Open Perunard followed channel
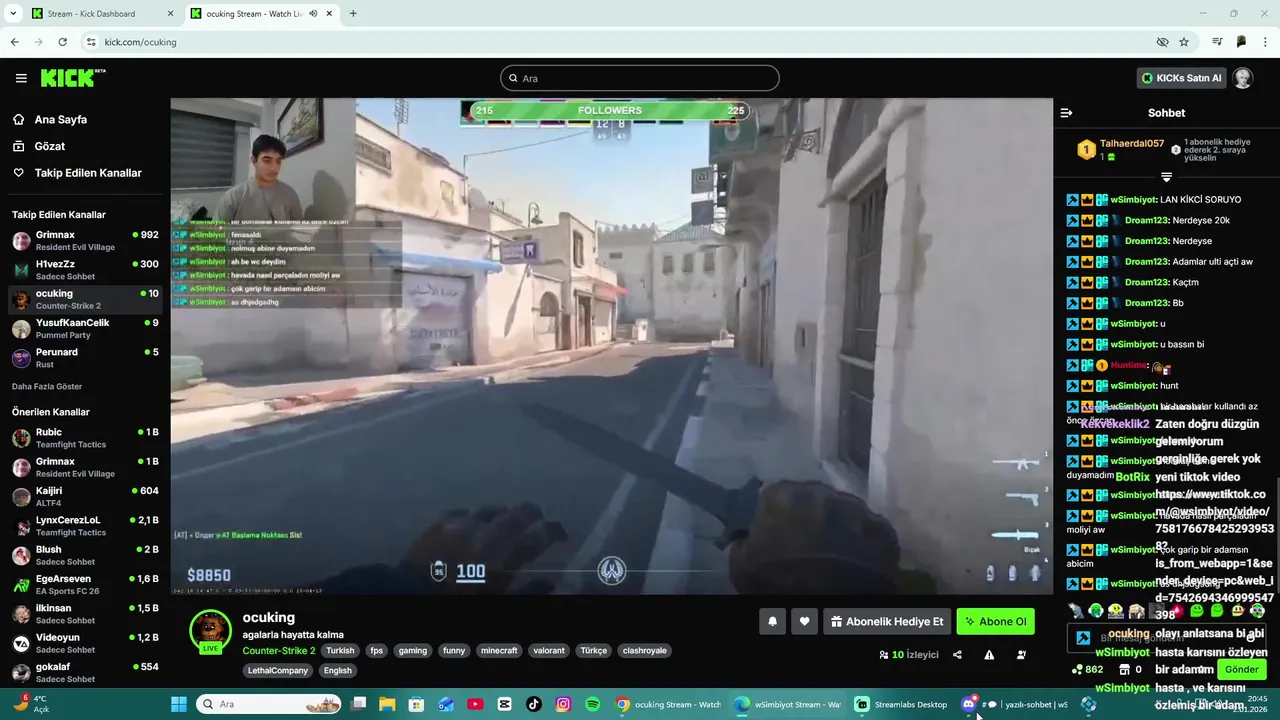Image resolution: width=1280 pixels, height=720 pixels. 85,358
